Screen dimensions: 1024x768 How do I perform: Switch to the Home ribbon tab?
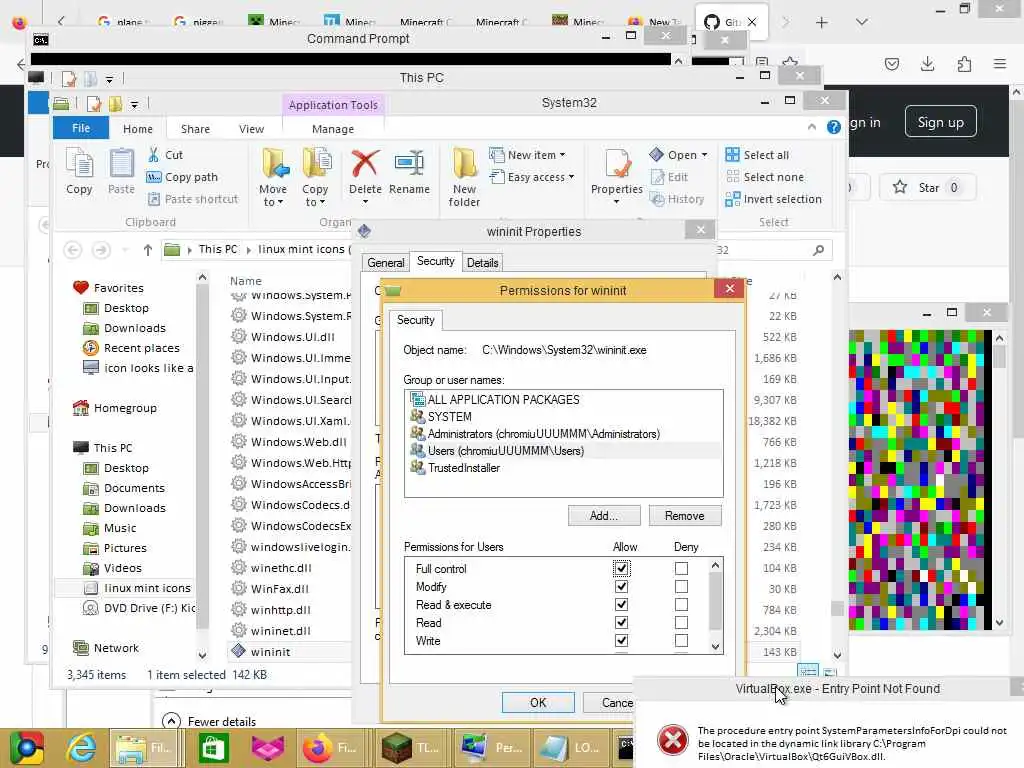click(138, 129)
